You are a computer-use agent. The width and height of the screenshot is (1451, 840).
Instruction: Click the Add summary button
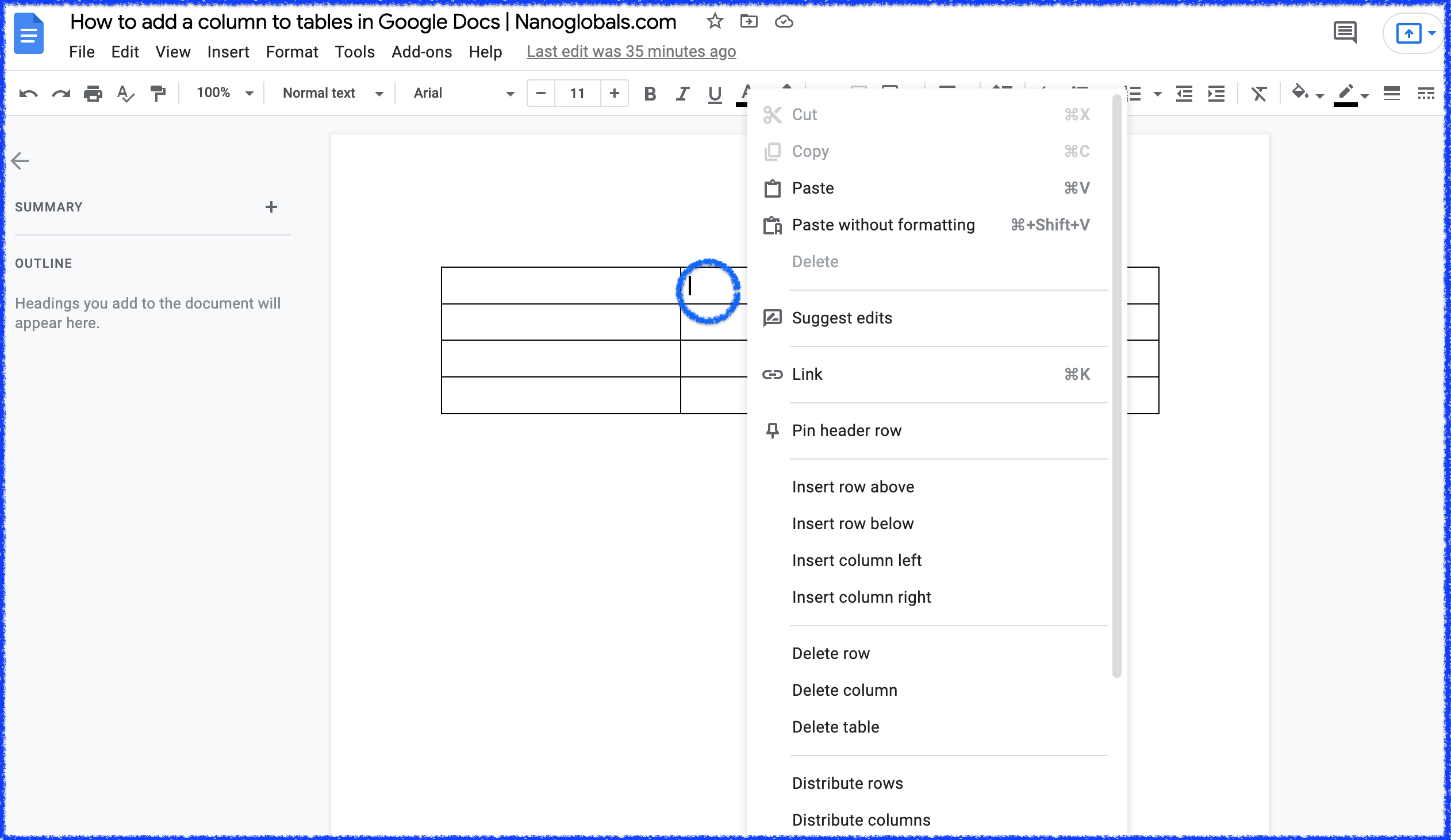click(270, 207)
